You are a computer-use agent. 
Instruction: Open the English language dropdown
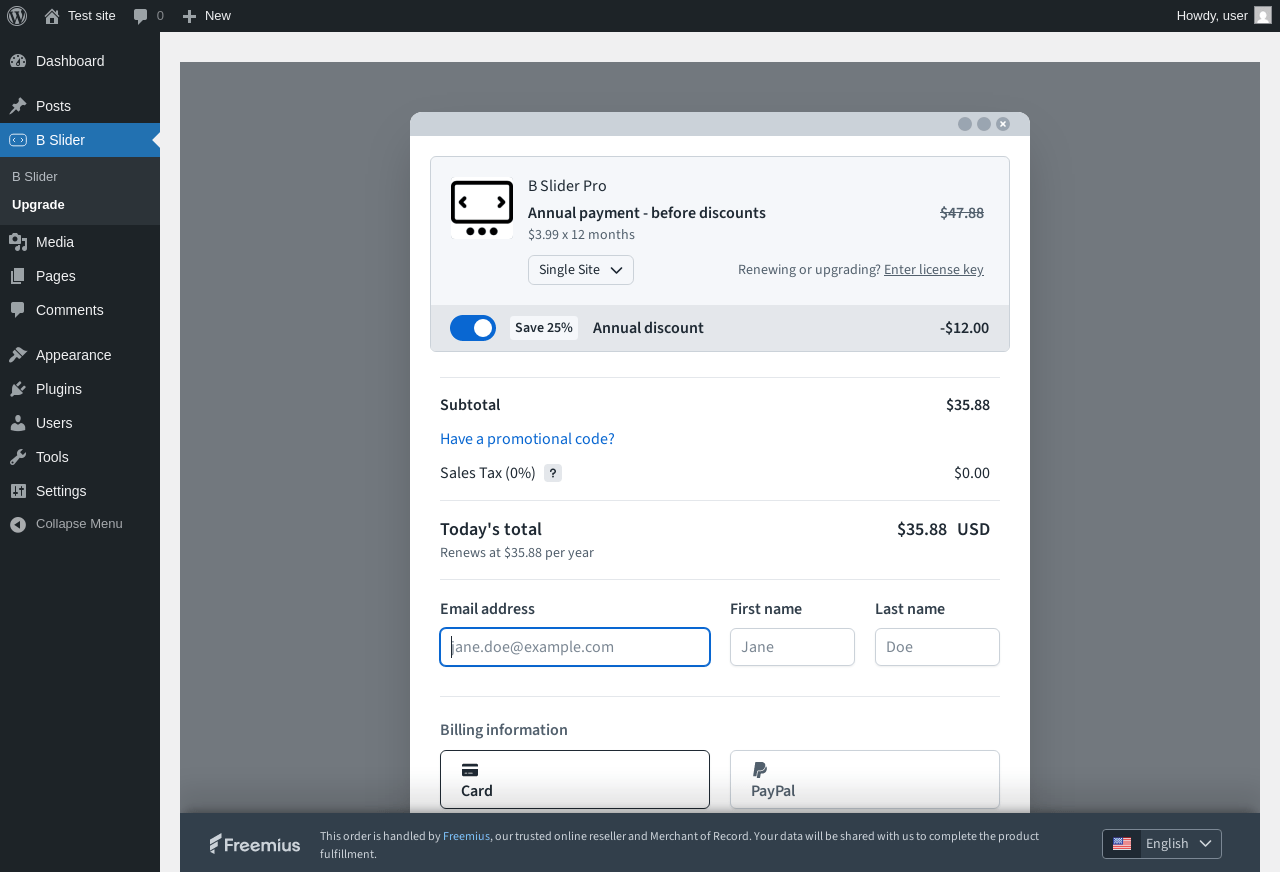click(x=1162, y=844)
